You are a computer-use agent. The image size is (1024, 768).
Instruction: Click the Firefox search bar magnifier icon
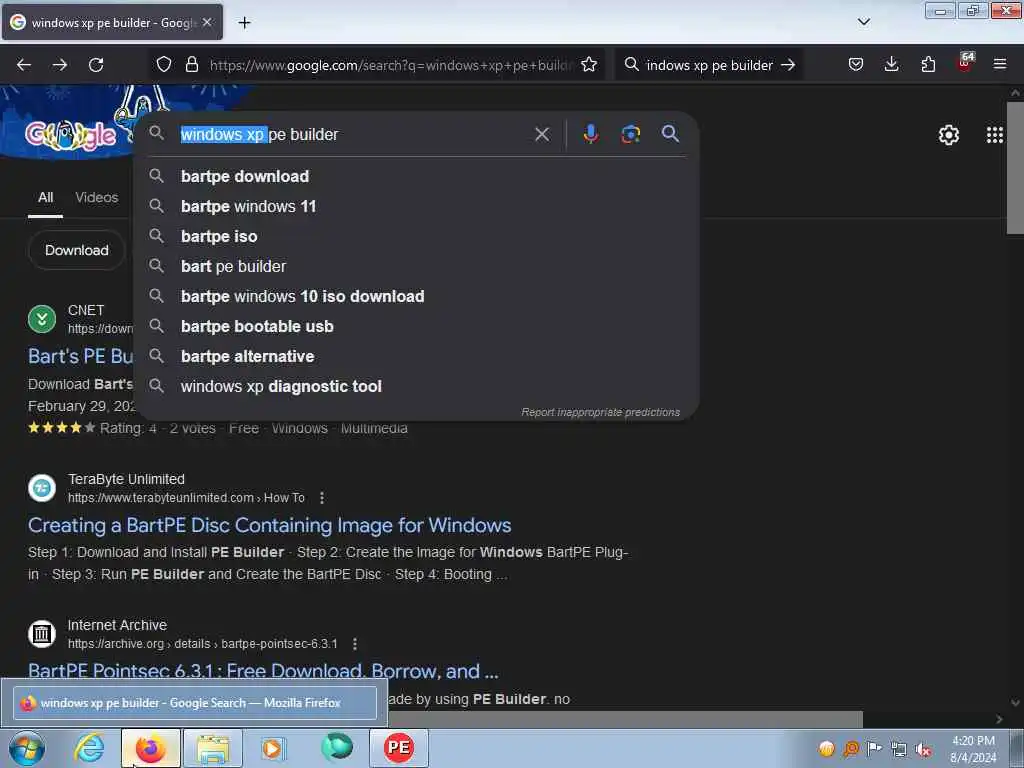pyautogui.click(x=632, y=65)
